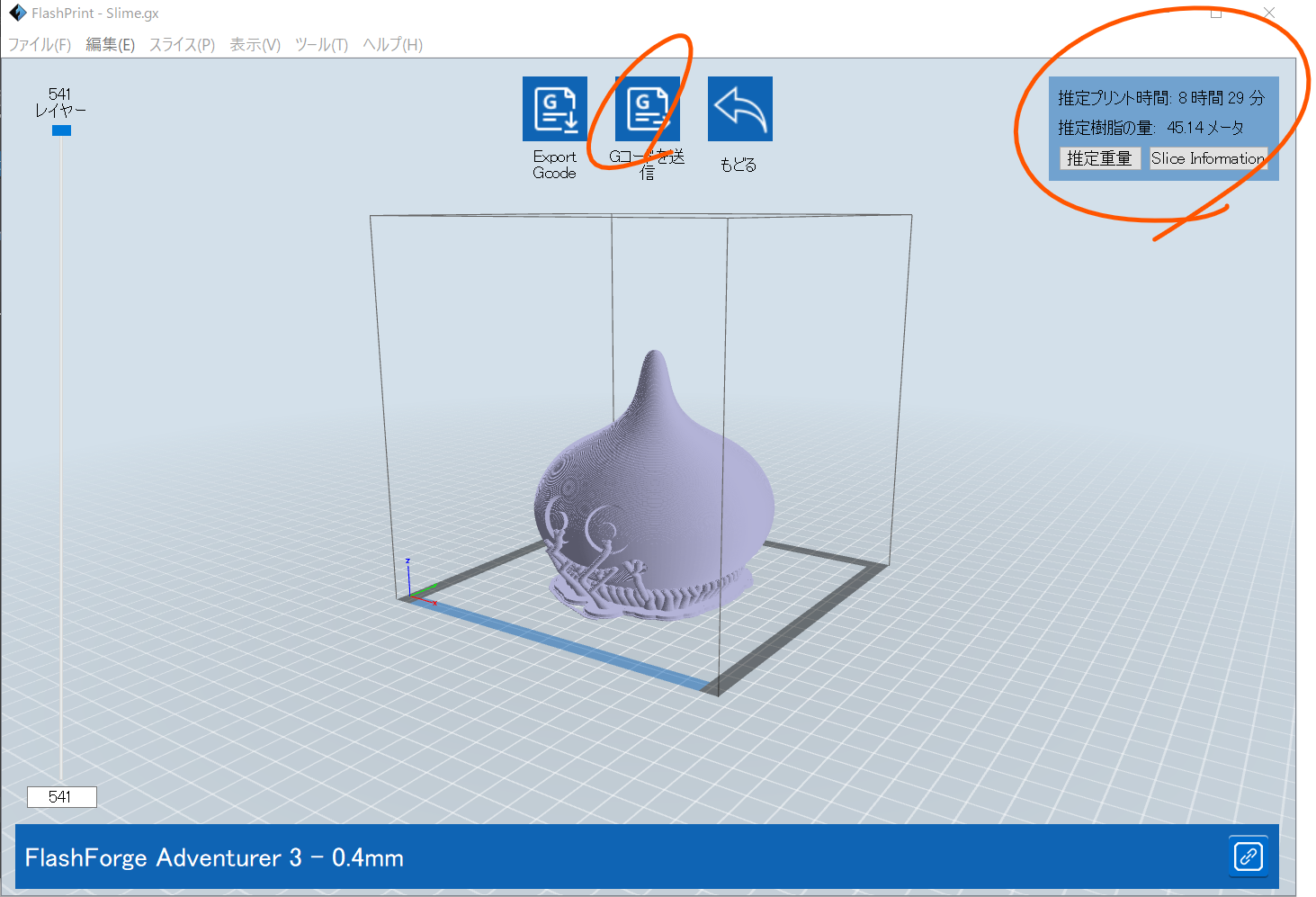The image size is (1316, 897).
Task: Click the Export Gcode icon
Action: (x=555, y=109)
